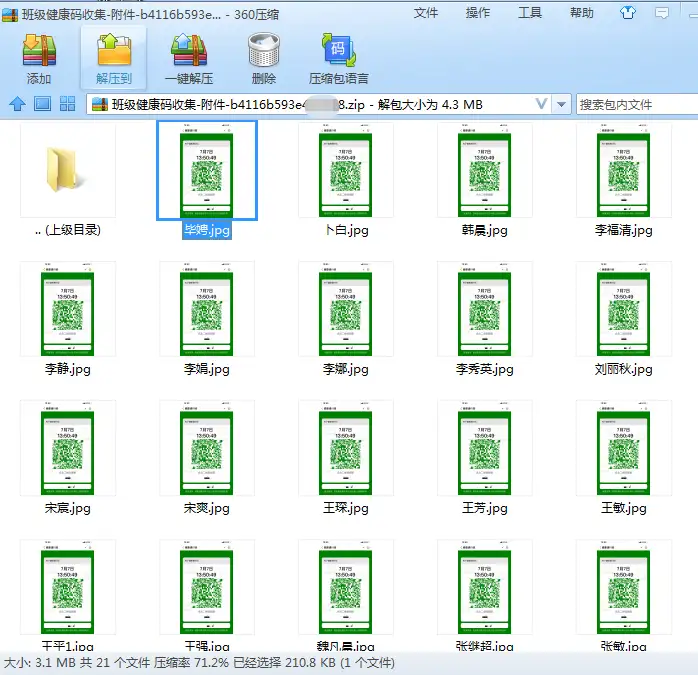The width and height of the screenshot is (698, 675).
Task: Click the status bar text 压缩率 71.2%
Action: pyautogui.click(x=191, y=663)
